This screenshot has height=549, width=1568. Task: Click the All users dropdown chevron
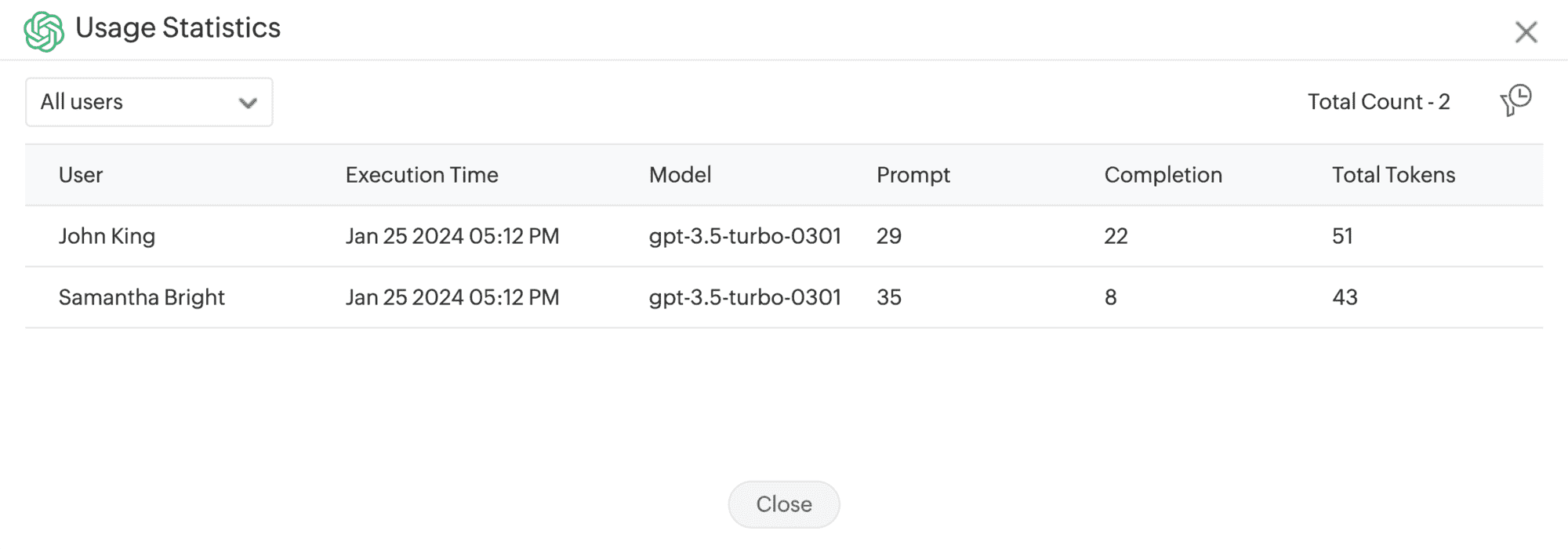pos(248,103)
